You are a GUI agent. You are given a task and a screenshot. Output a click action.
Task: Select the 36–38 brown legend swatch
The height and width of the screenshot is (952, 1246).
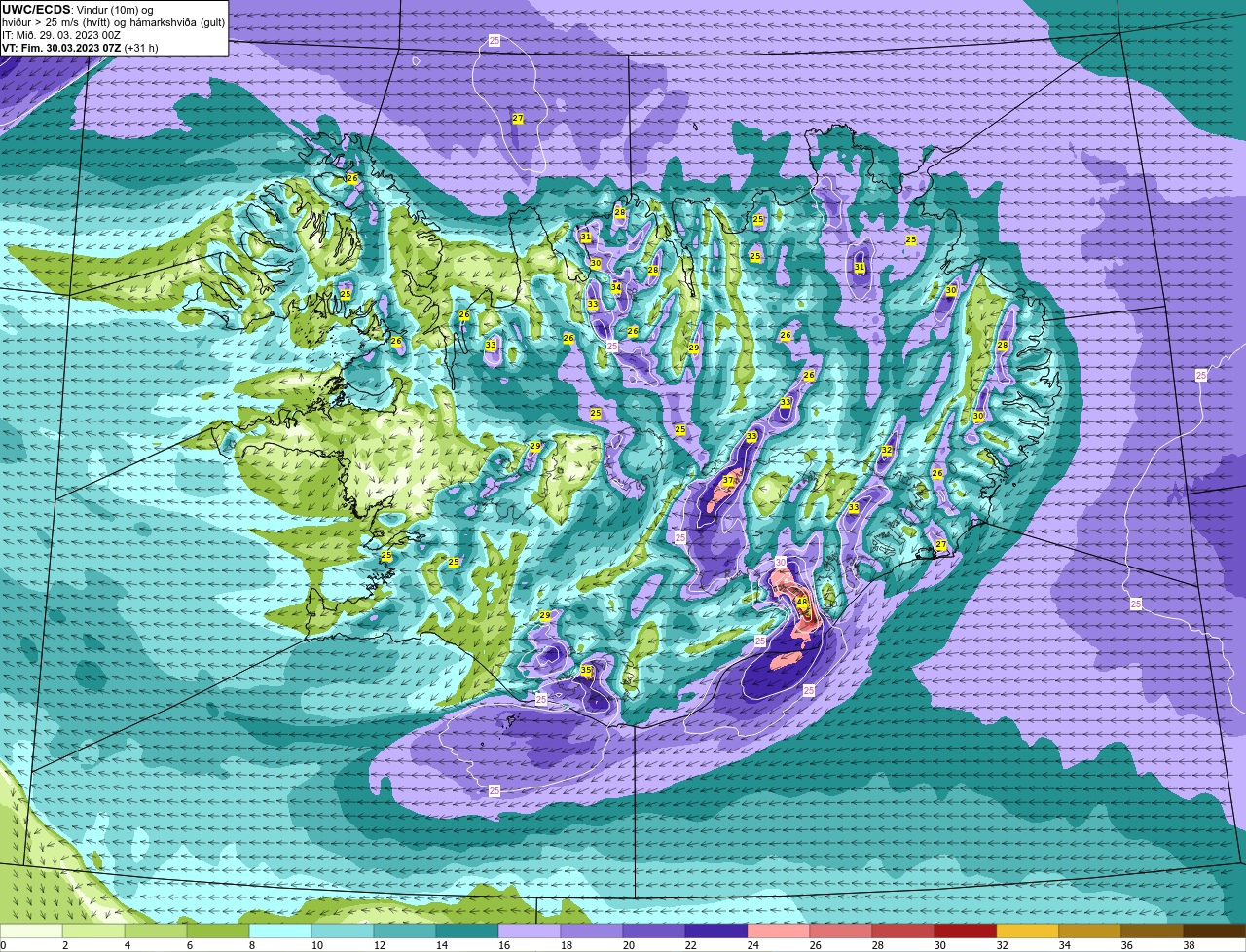[1153, 932]
